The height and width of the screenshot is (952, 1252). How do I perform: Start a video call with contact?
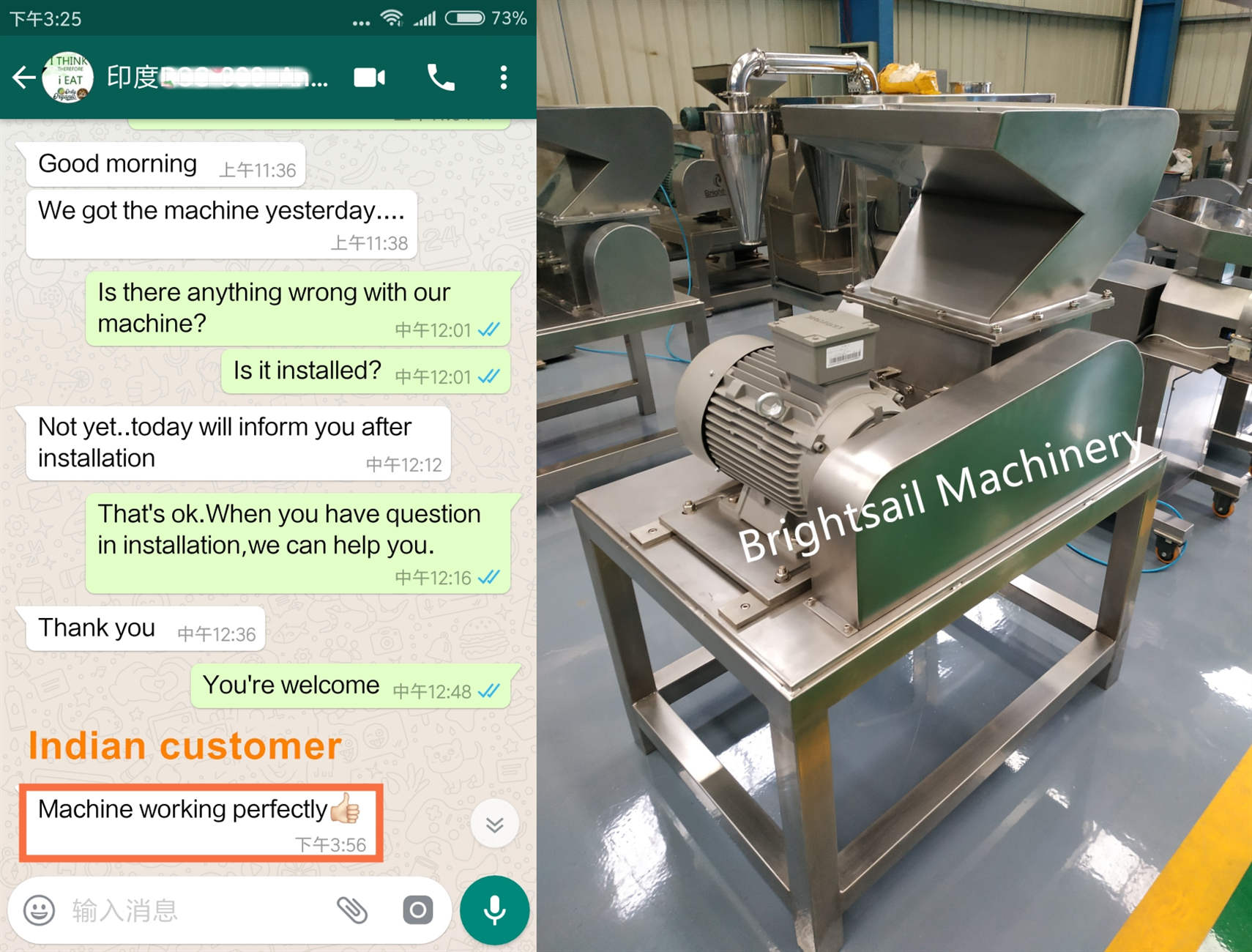click(x=370, y=78)
